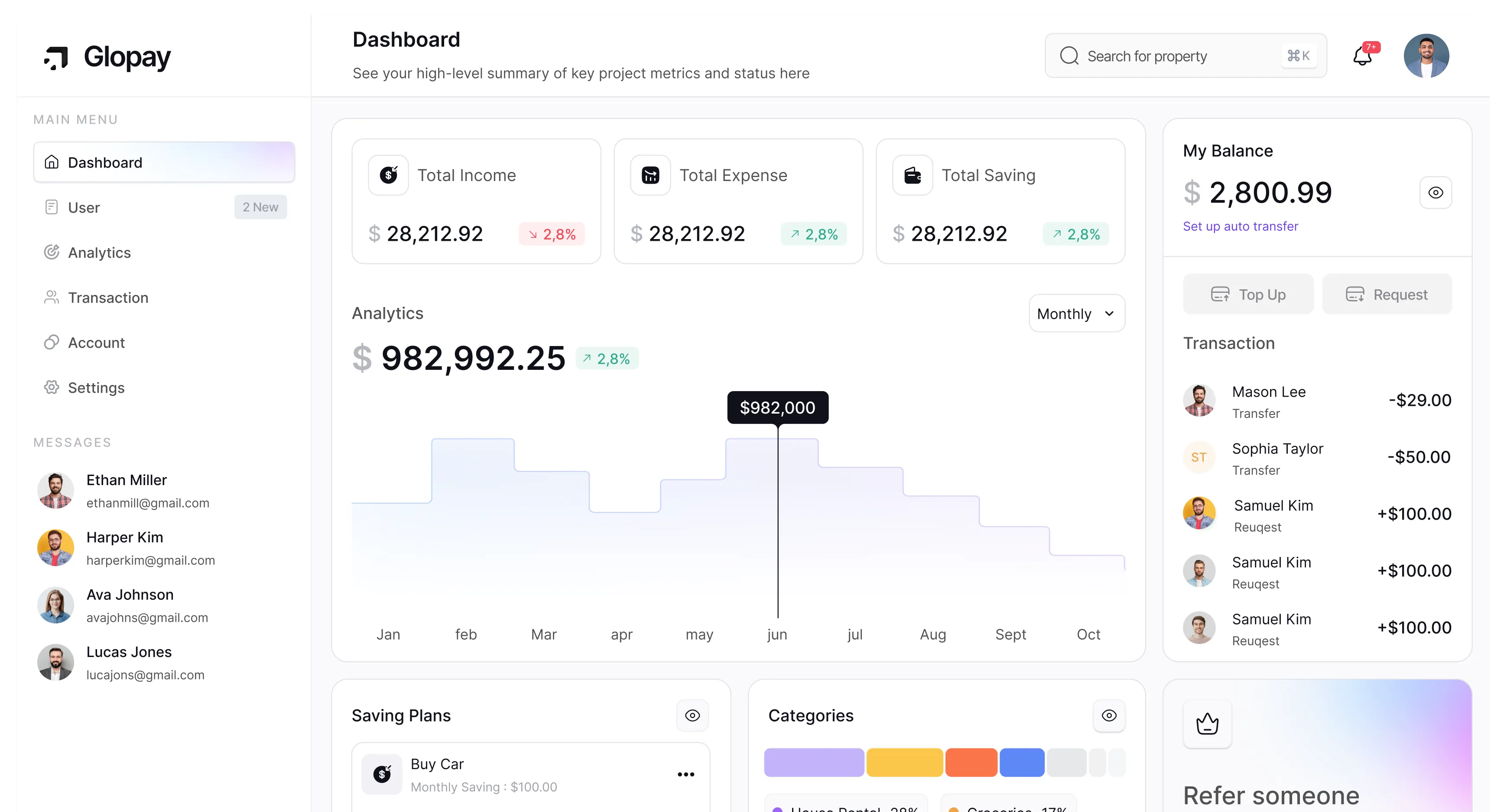This screenshot has height=812, width=1504.
Task: Click the Set up auto transfer link
Action: (x=1241, y=226)
